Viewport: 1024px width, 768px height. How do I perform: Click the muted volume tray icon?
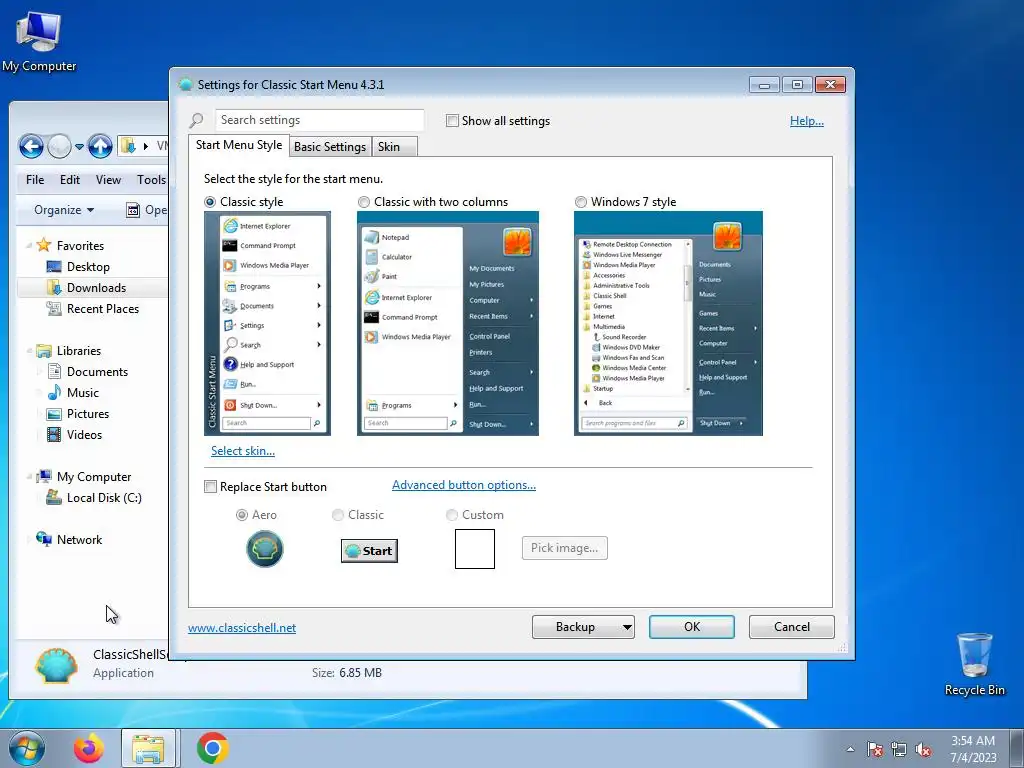tap(923, 749)
